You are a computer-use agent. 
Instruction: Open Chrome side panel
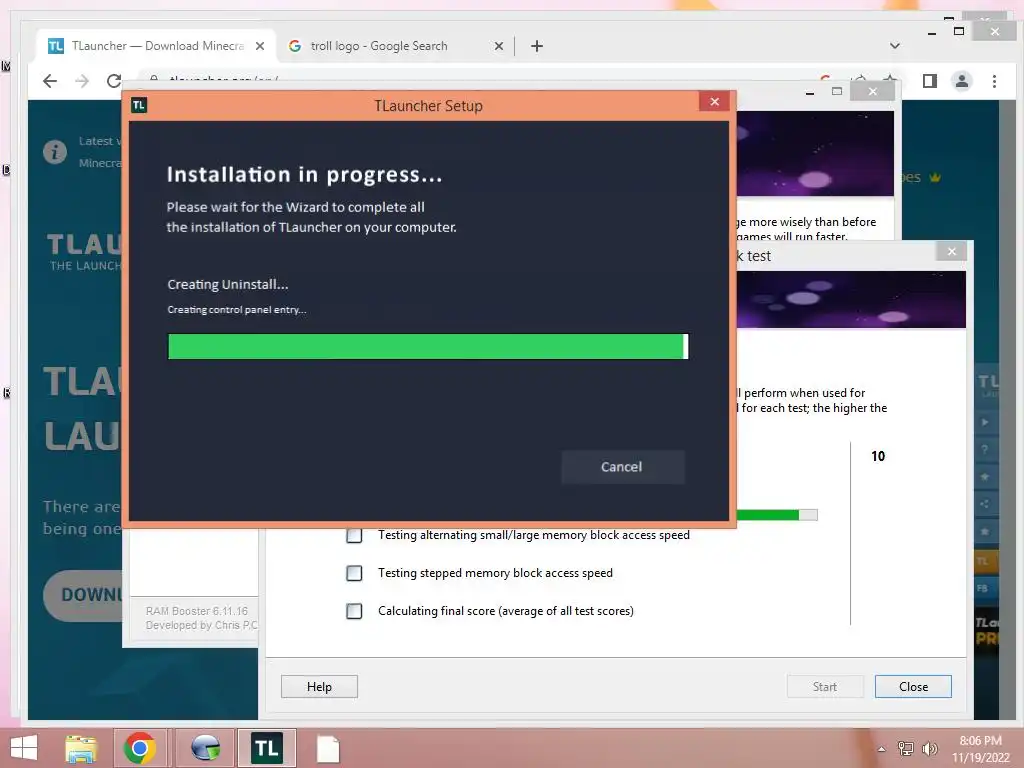pyautogui.click(x=929, y=81)
